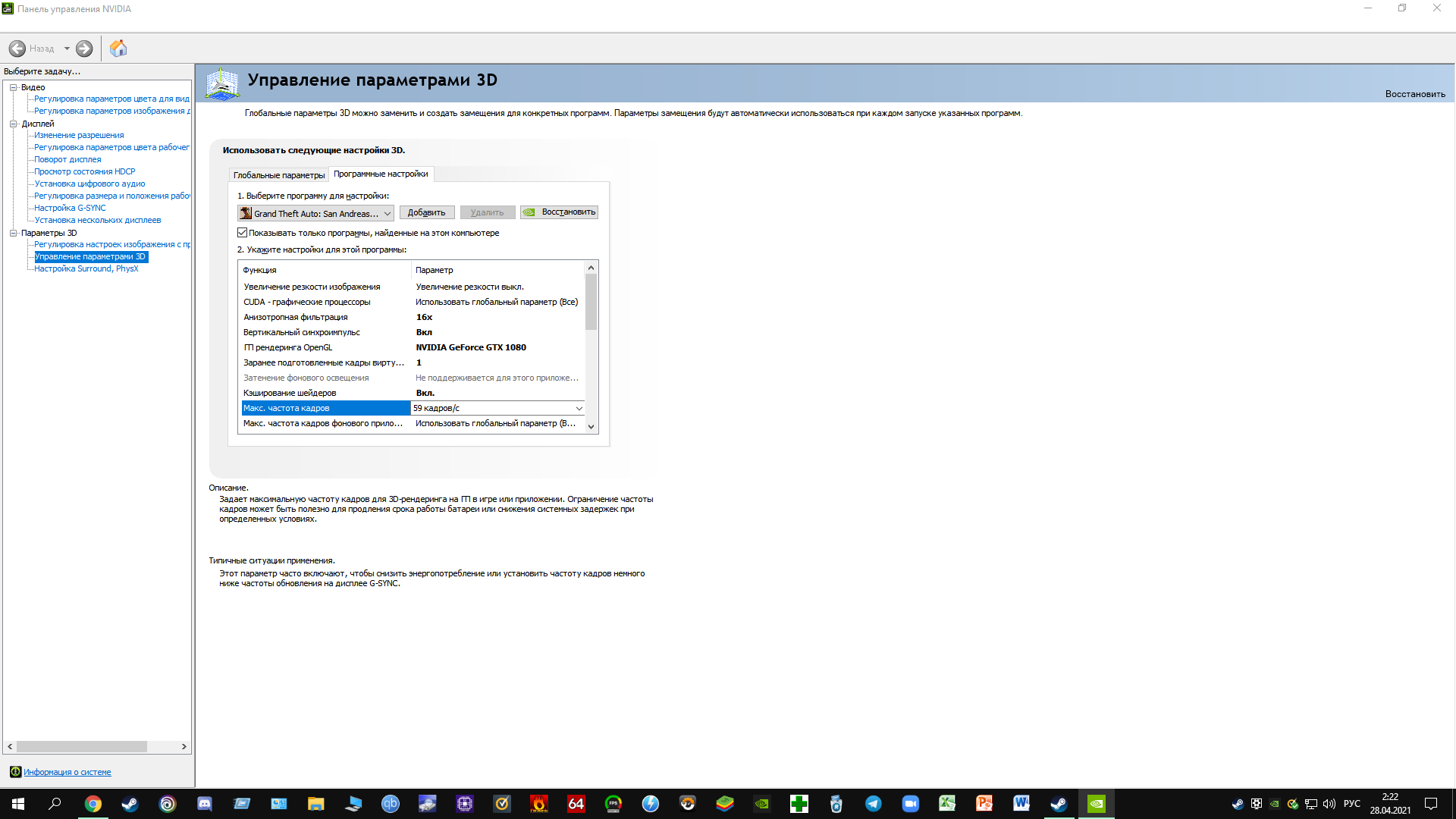
Task: Click the Forward arrow button
Action: pyautogui.click(x=84, y=49)
